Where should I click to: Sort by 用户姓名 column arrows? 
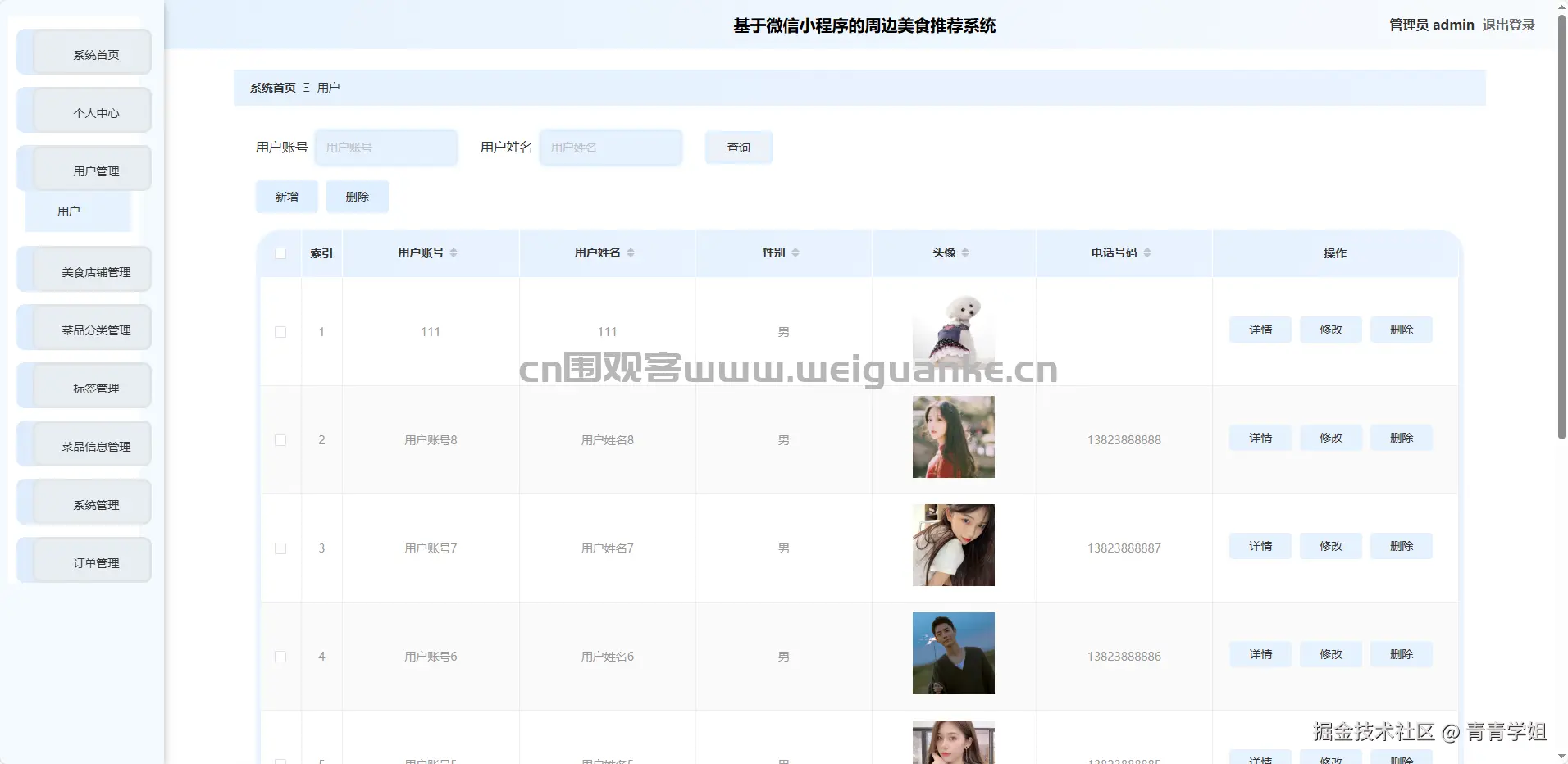(631, 252)
